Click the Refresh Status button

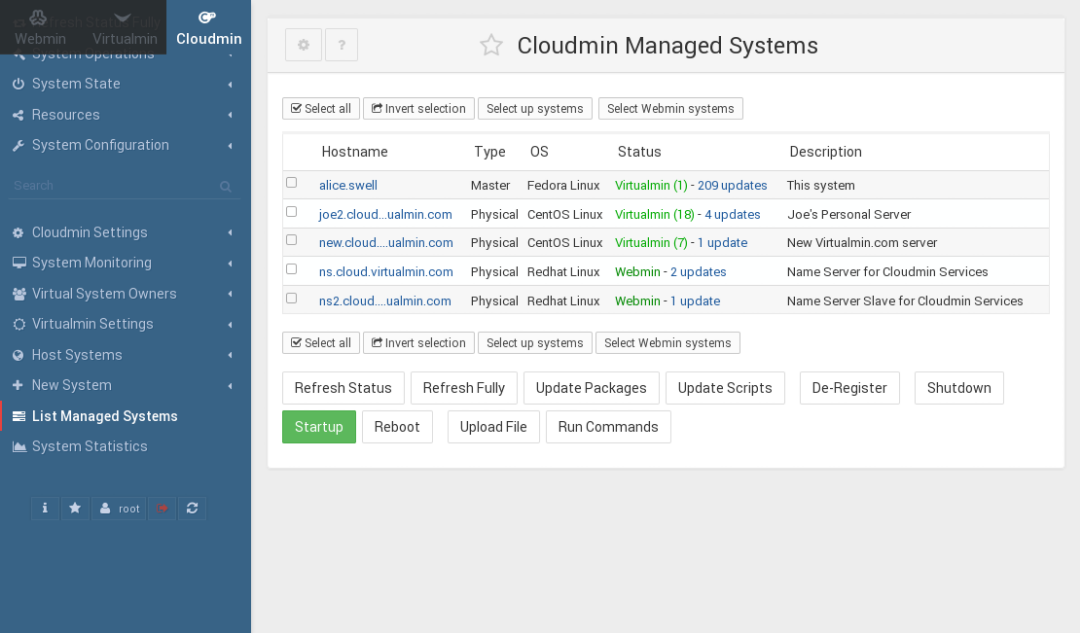pos(343,388)
